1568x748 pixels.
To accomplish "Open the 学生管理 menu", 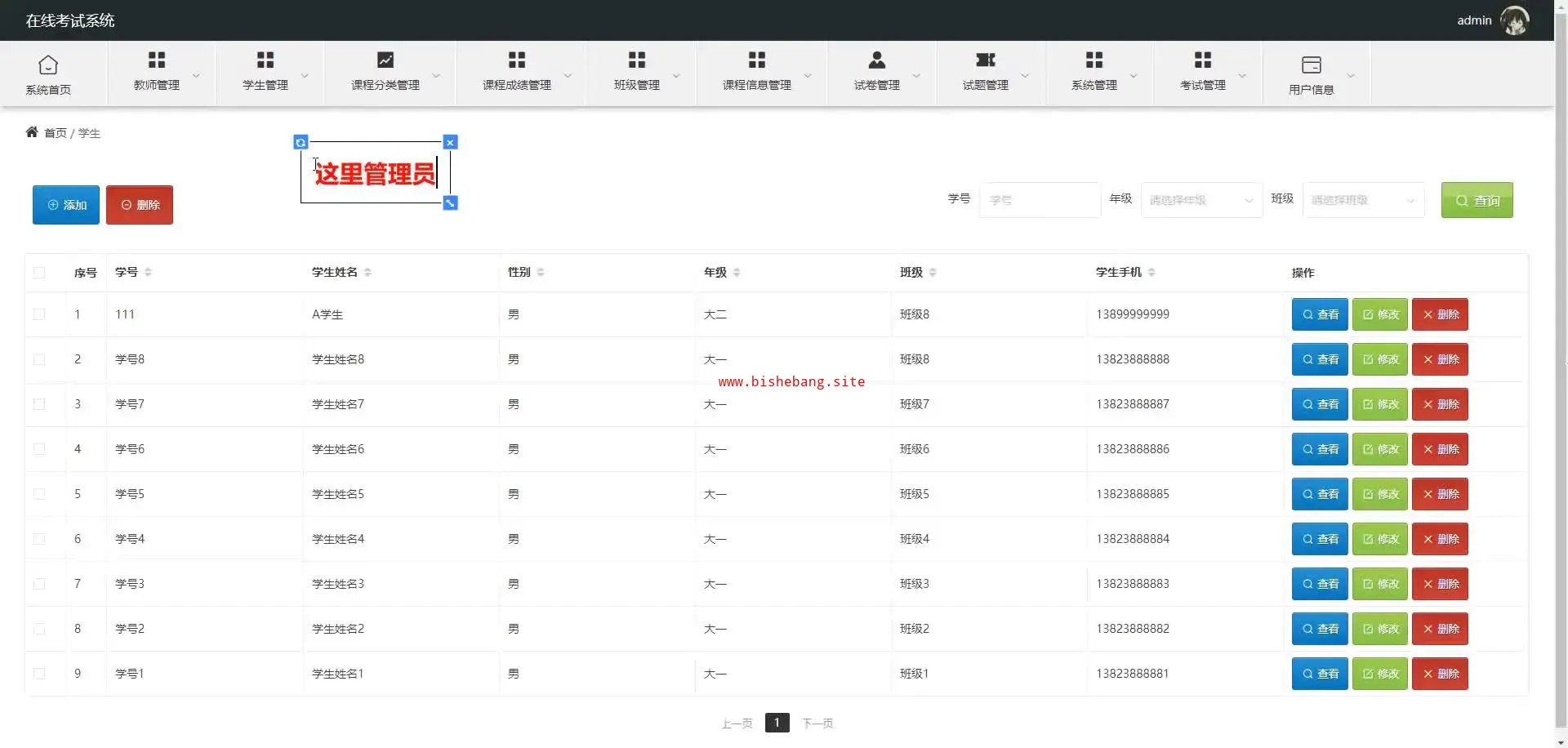I will coord(265,73).
